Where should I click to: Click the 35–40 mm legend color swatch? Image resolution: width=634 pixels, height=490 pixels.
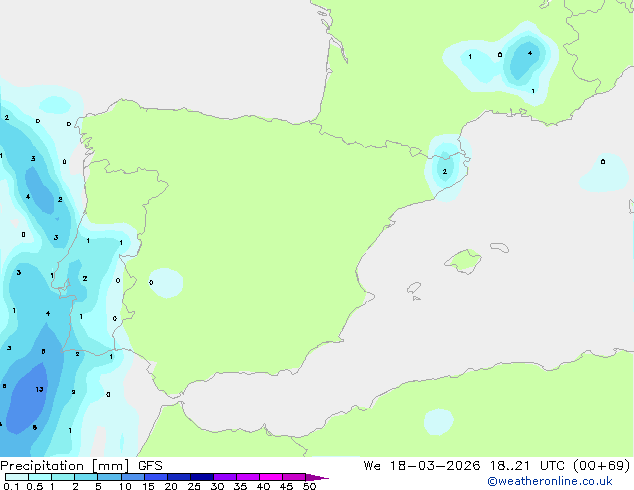pyautogui.click(x=248, y=477)
